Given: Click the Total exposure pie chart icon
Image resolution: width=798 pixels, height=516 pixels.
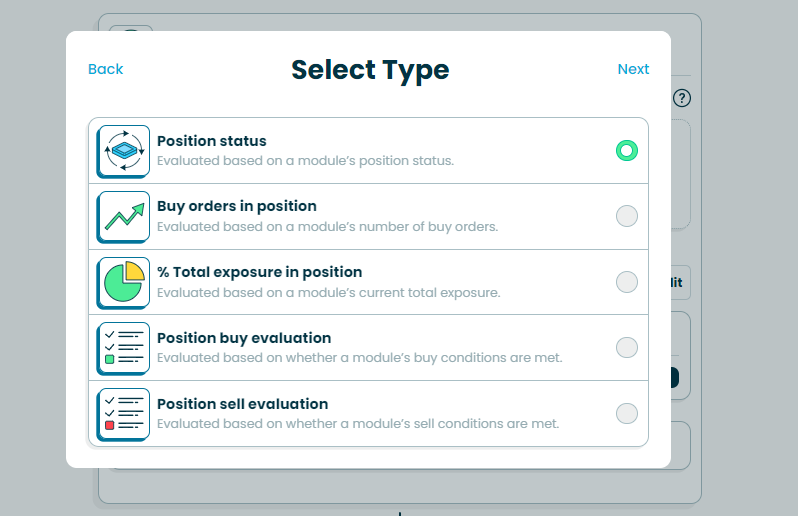Looking at the screenshot, I should (x=124, y=282).
